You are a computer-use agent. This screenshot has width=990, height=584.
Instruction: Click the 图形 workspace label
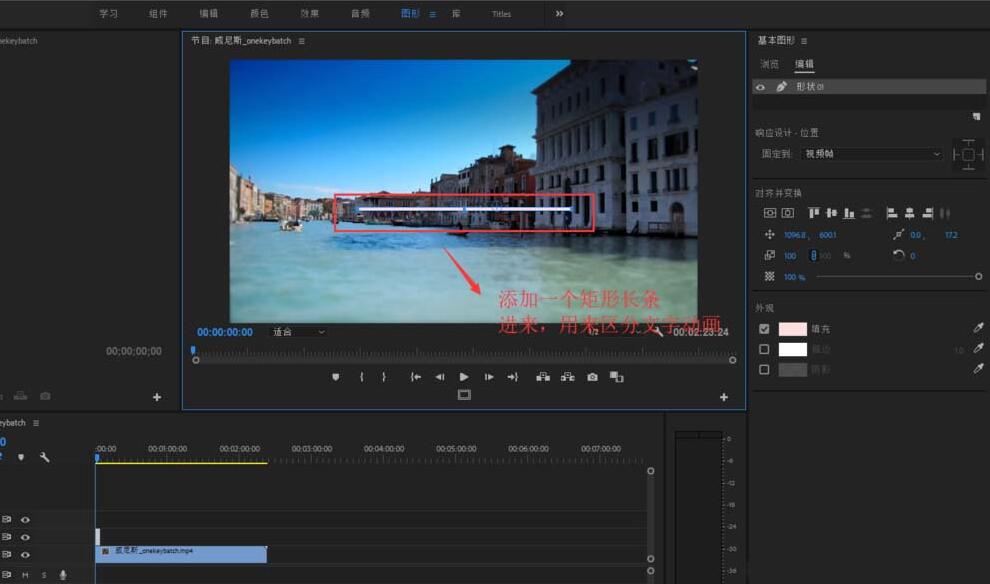click(409, 13)
